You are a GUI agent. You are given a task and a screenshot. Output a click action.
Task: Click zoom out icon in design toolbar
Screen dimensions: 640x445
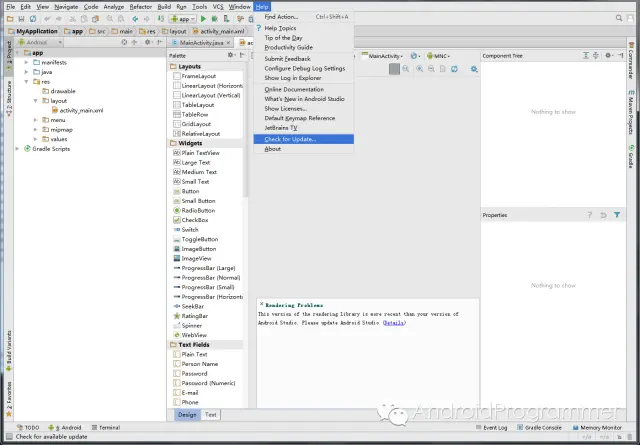point(431,69)
